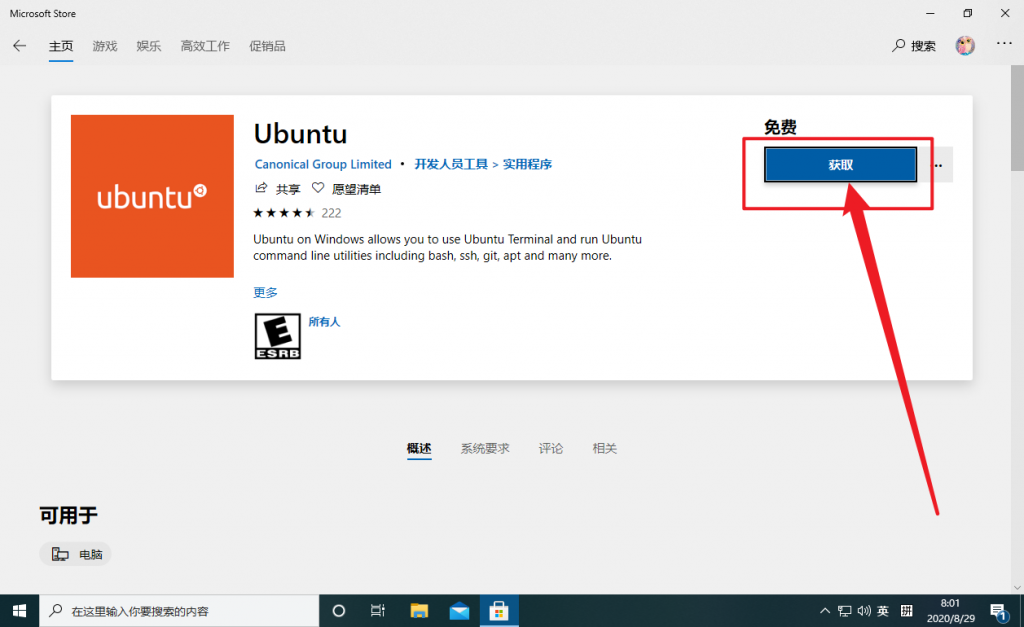This screenshot has height=627, width=1024.
Task: Open the 实用程序 subcategory link
Action: pos(527,164)
